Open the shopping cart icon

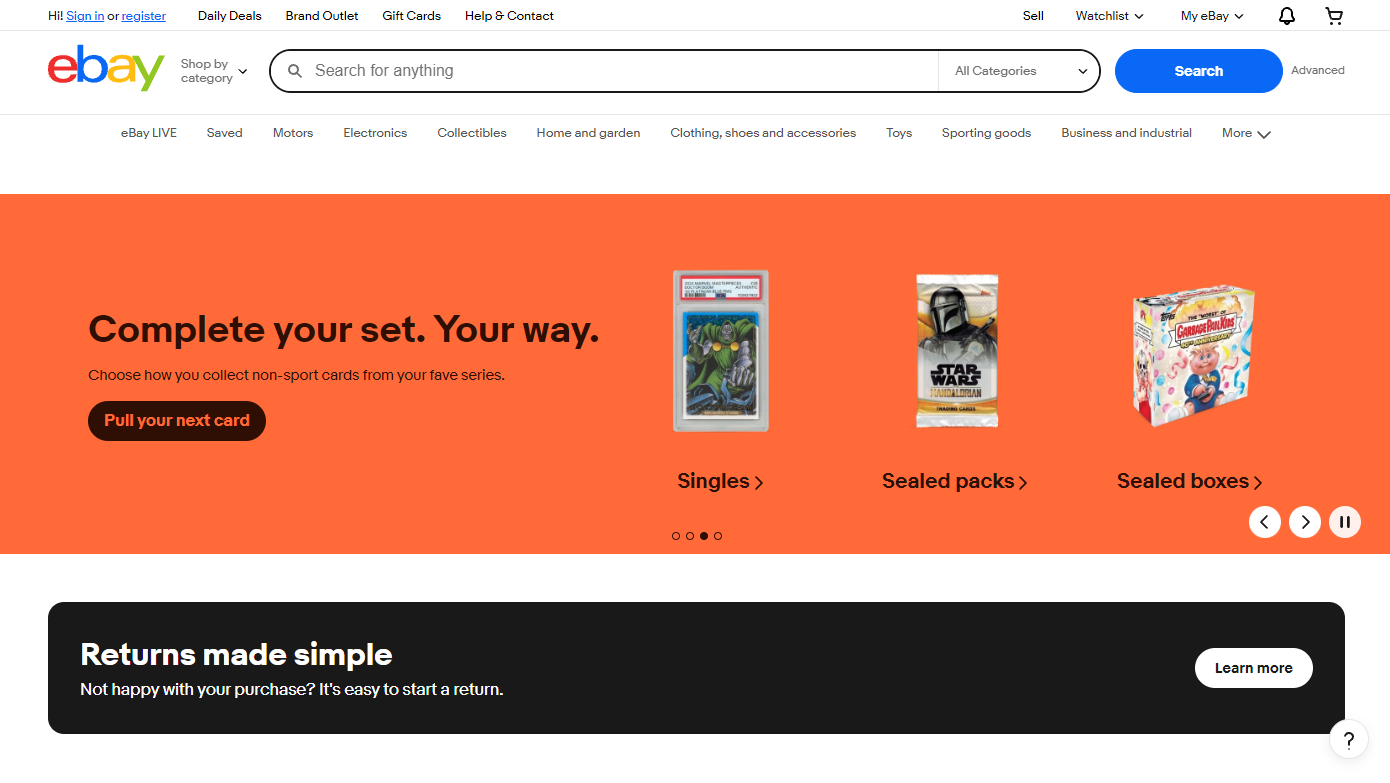tap(1334, 16)
